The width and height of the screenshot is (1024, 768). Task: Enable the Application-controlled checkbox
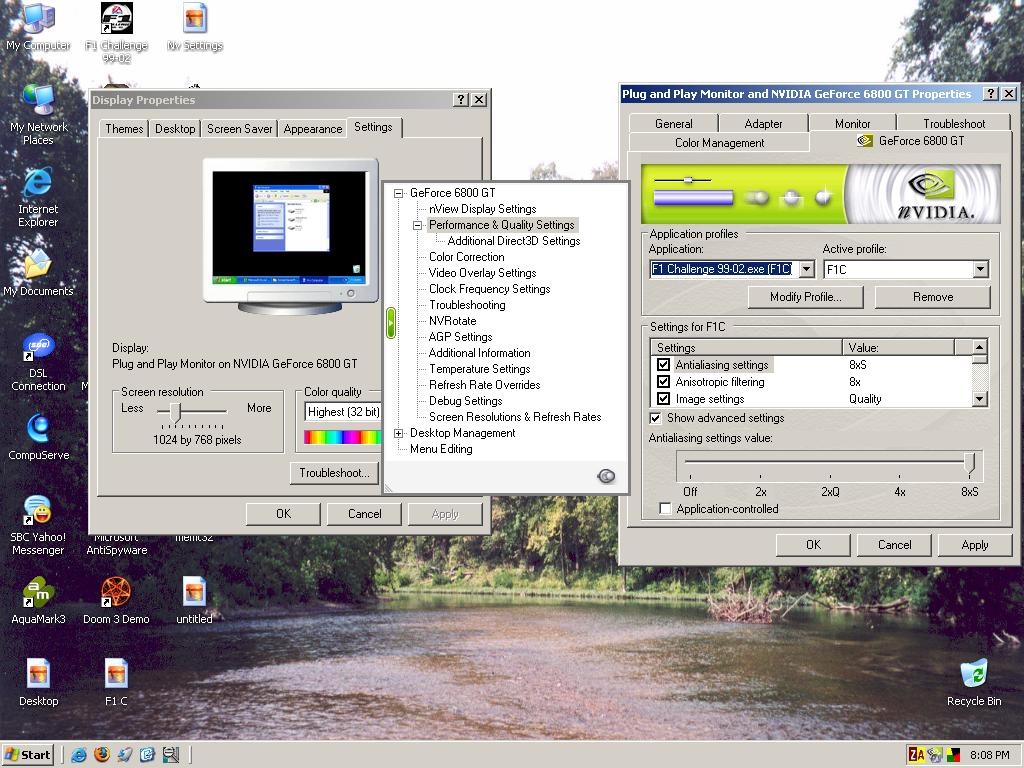666,509
